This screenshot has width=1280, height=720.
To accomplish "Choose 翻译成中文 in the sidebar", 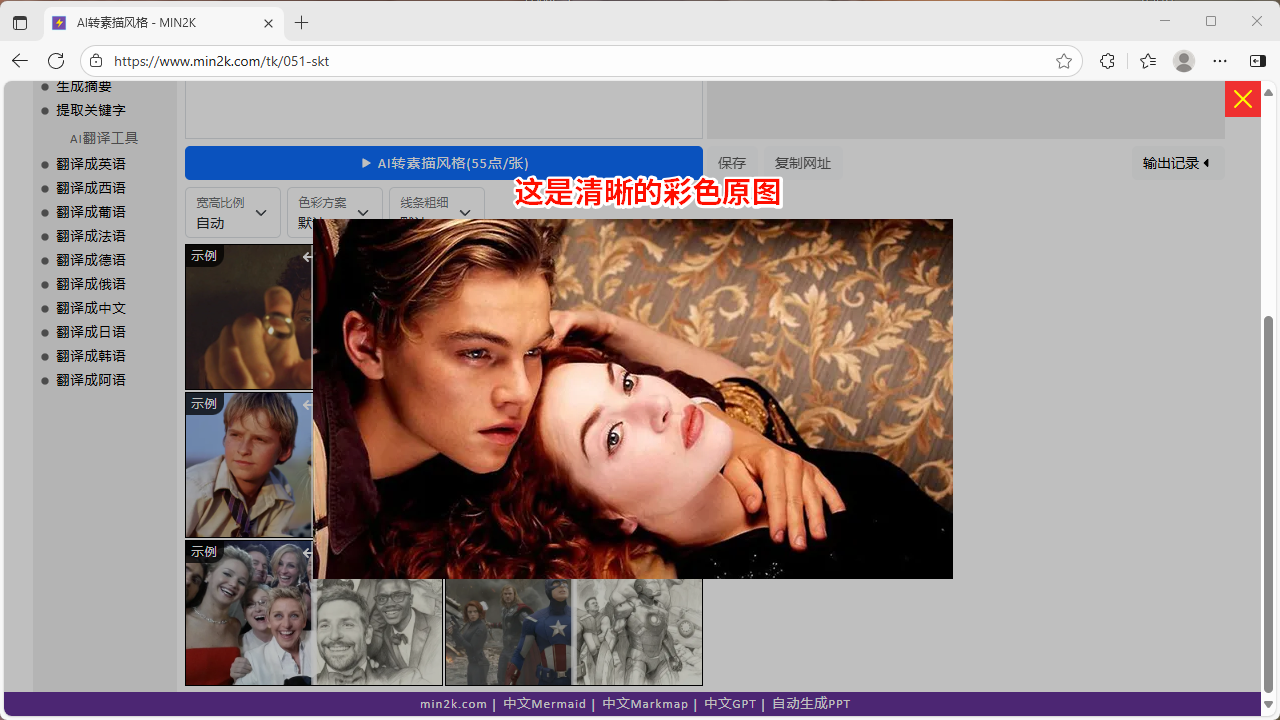I will pos(91,308).
